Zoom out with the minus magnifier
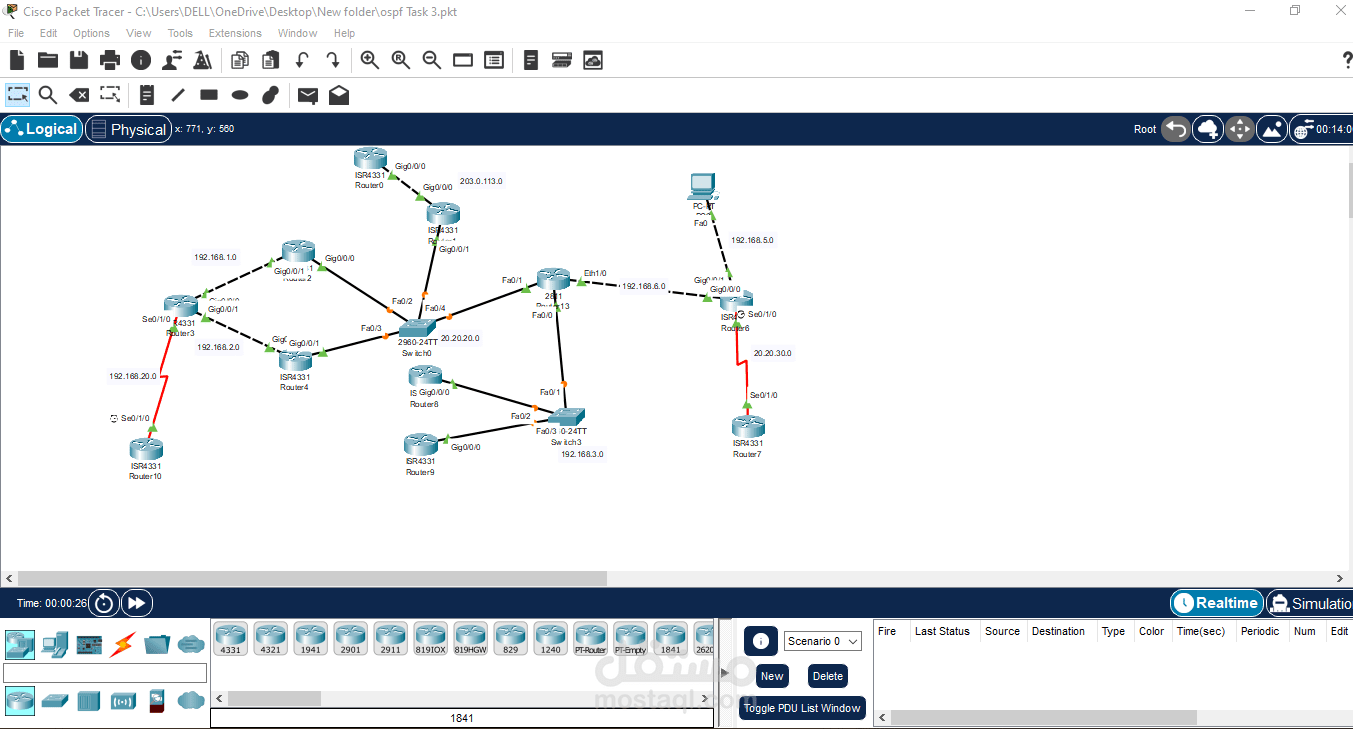This screenshot has height=729, width=1353. 432,60
